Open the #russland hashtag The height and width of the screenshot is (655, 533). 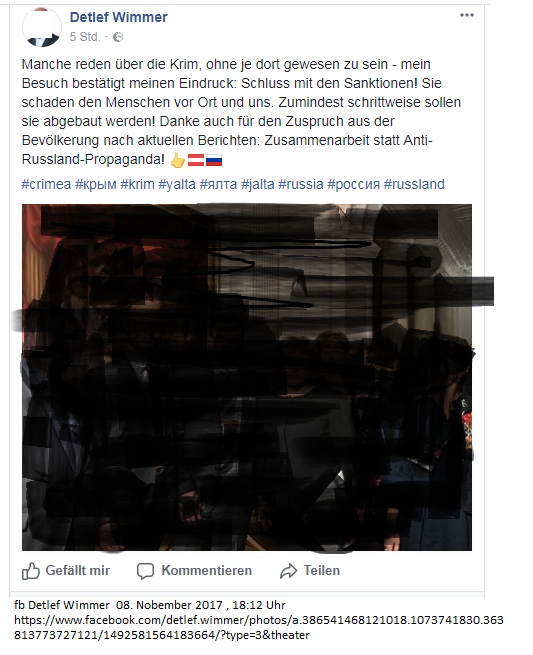click(414, 184)
